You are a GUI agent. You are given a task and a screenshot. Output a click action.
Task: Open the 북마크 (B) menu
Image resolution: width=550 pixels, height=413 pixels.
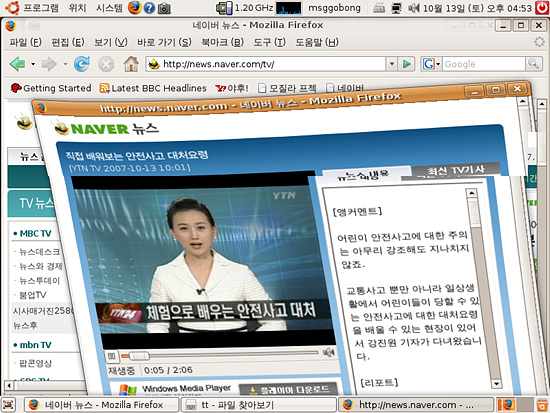[222, 42]
